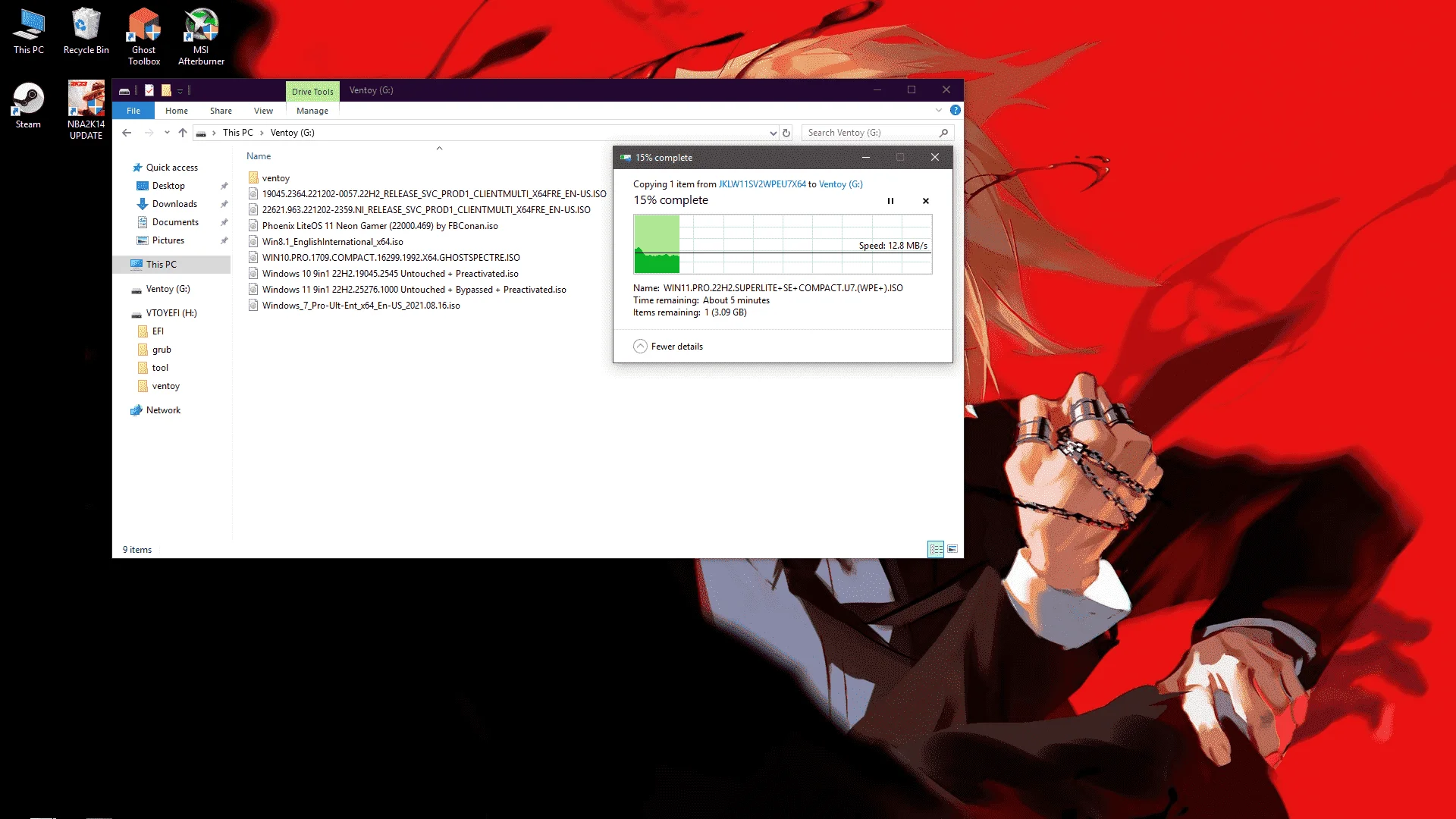The height and width of the screenshot is (819, 1456).
Task: Click the copy progress speed graph
Action: point(783,244)
